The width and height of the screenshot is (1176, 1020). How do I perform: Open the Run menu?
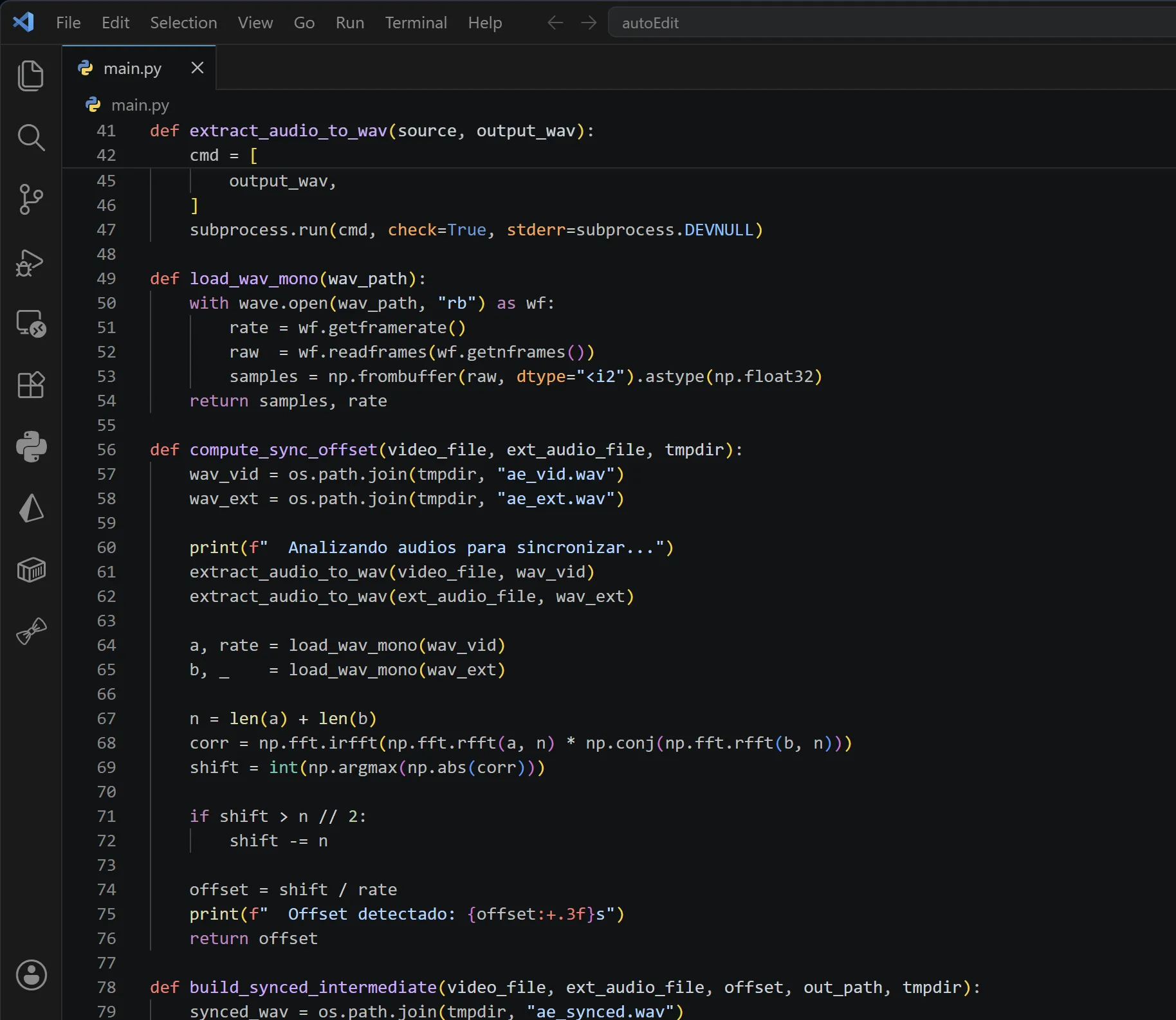tap(350, 23)
